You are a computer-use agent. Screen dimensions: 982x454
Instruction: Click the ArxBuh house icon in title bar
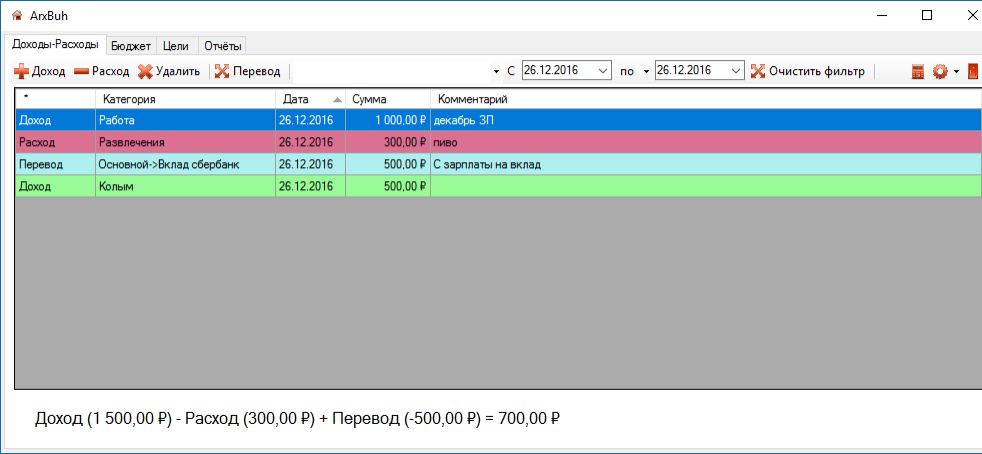tap(16, 16)
